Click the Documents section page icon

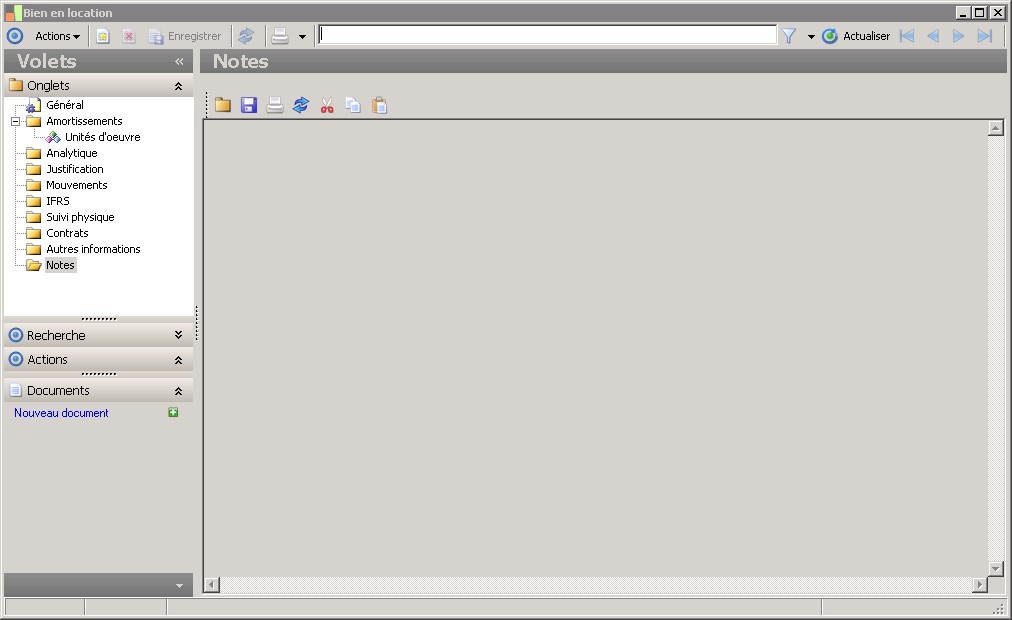click(15, 390)
